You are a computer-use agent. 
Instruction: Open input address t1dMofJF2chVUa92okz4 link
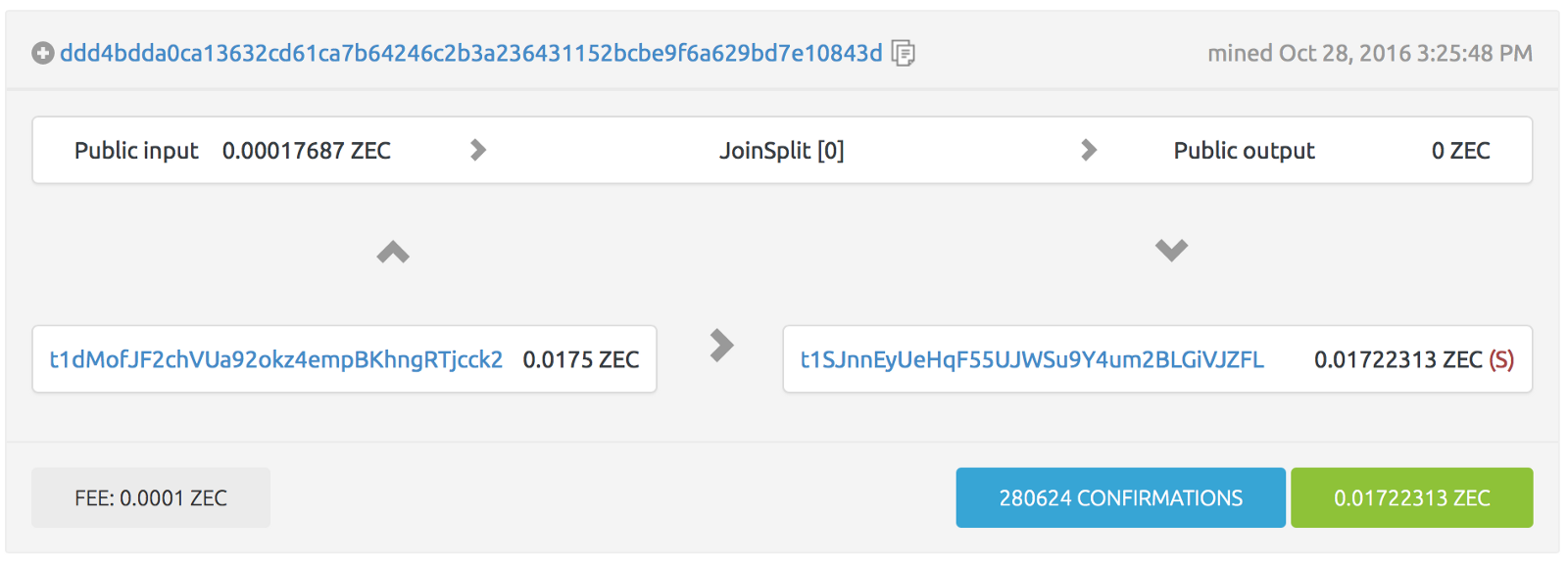(275, 359)
